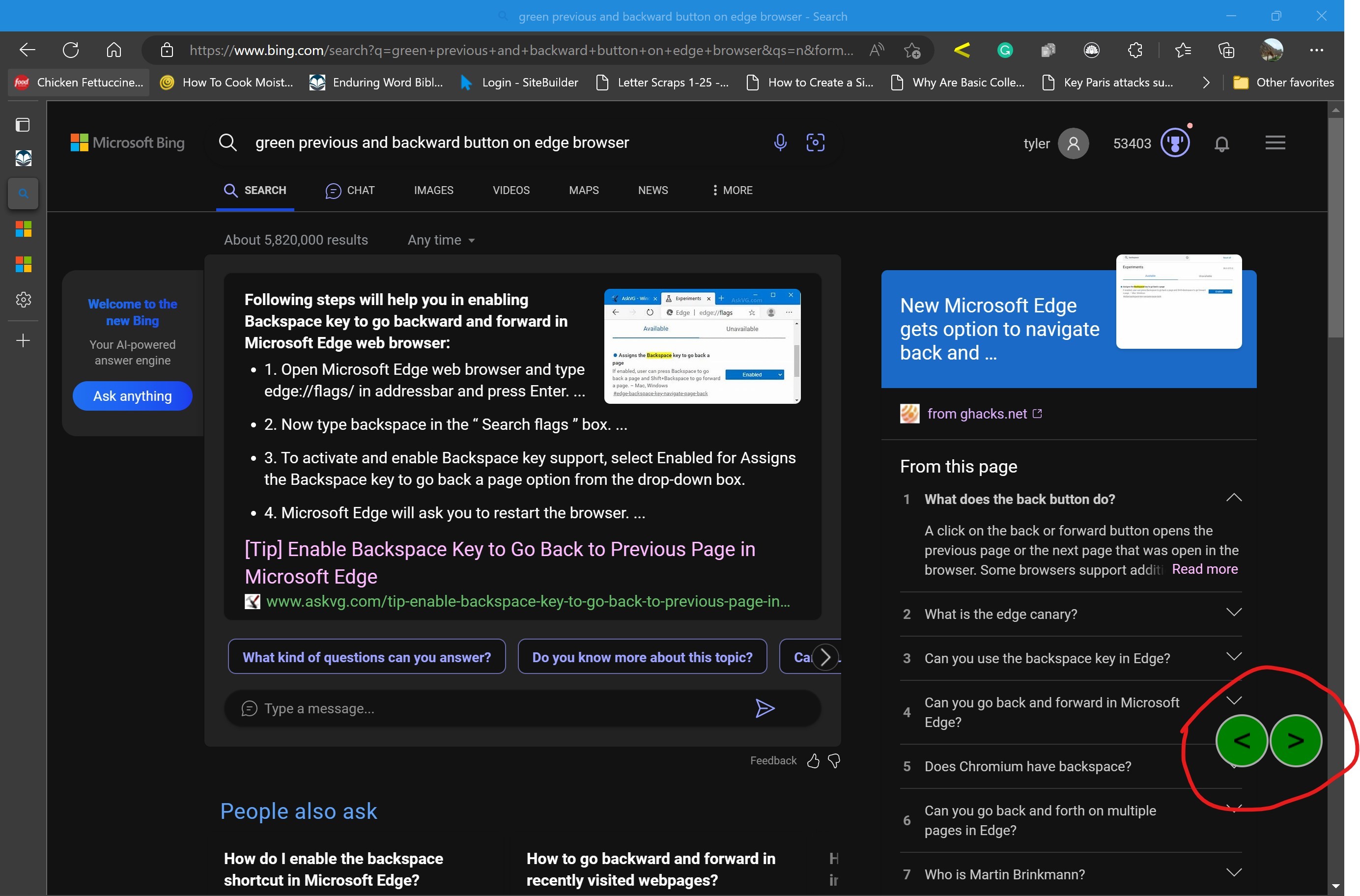Show more bookmarks bar chevron
The width and height of the screenshot is (1360, 896).
pyautogui.click(x=1206, y=83)
